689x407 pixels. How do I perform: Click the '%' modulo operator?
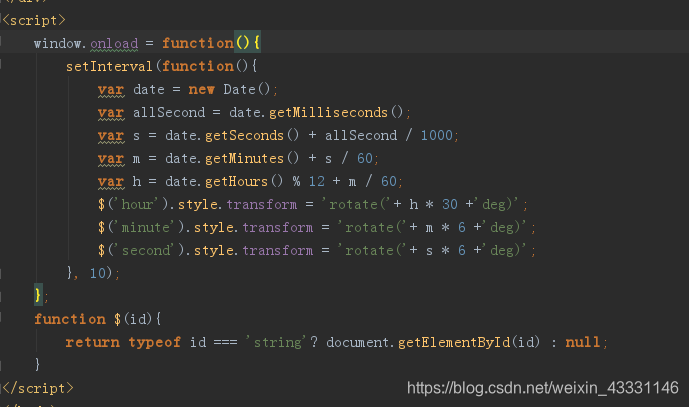pyautogui.click(x=297, y=181)
